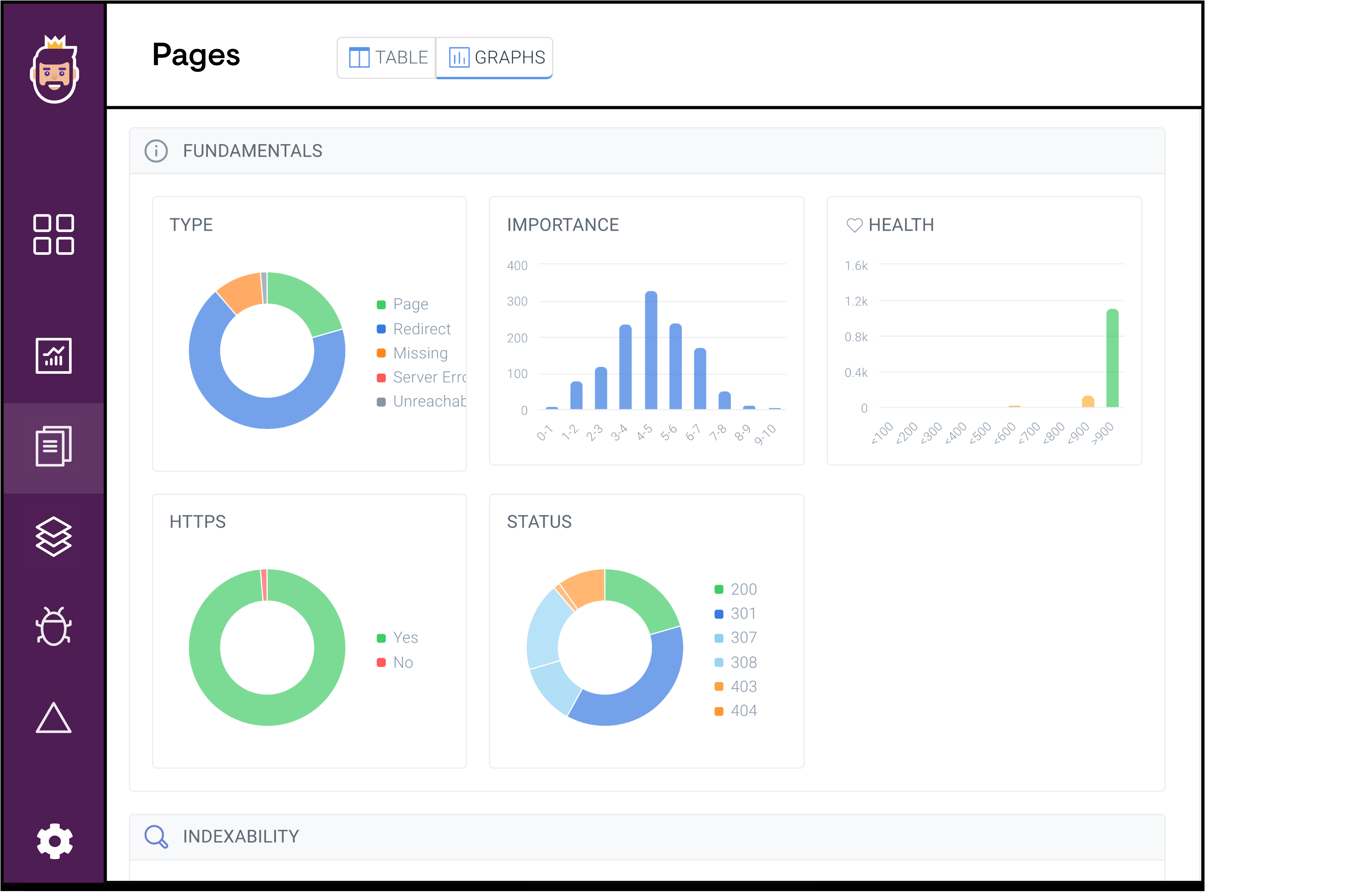The width and height of the screenshot is (1349, 896).
Task: Collapse the FUNDAMENTALS section header
Action: tap(253, 151)
